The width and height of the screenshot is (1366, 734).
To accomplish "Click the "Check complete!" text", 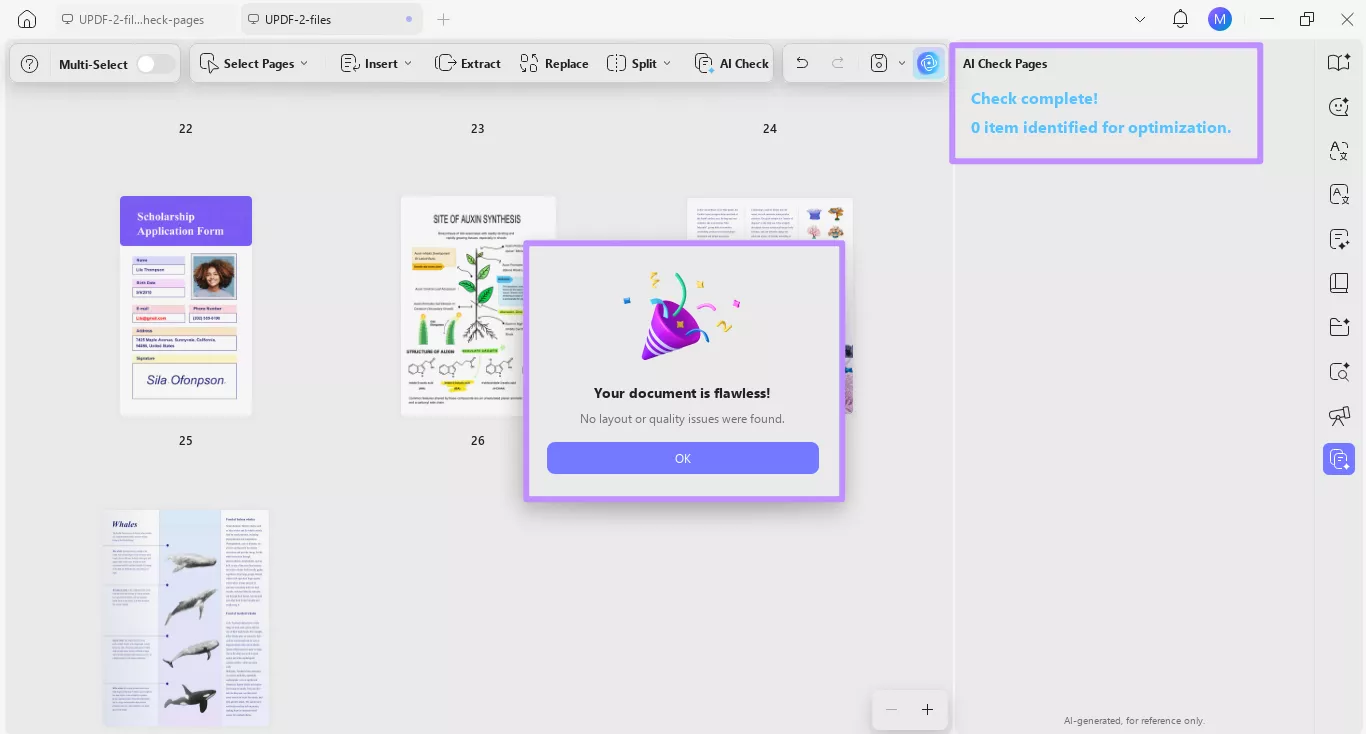I will coord(1034,98).
